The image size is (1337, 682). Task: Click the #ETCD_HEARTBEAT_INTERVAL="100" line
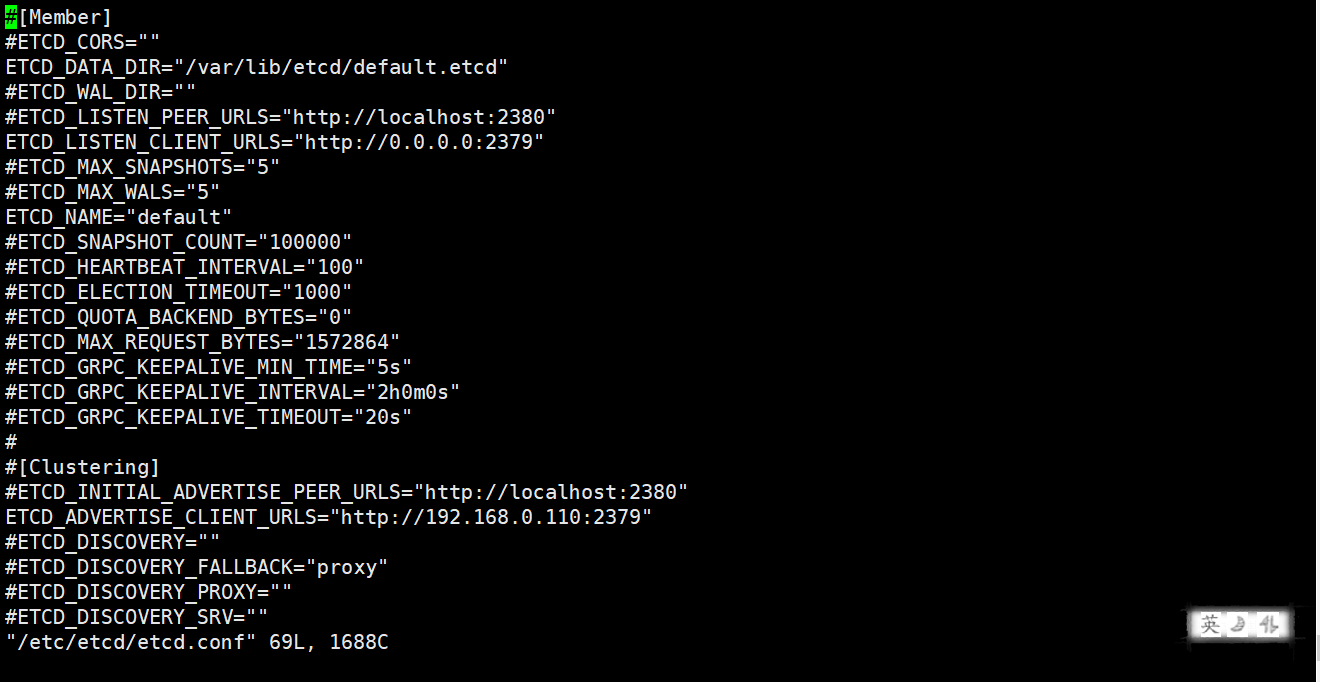[x=185, y=267]
